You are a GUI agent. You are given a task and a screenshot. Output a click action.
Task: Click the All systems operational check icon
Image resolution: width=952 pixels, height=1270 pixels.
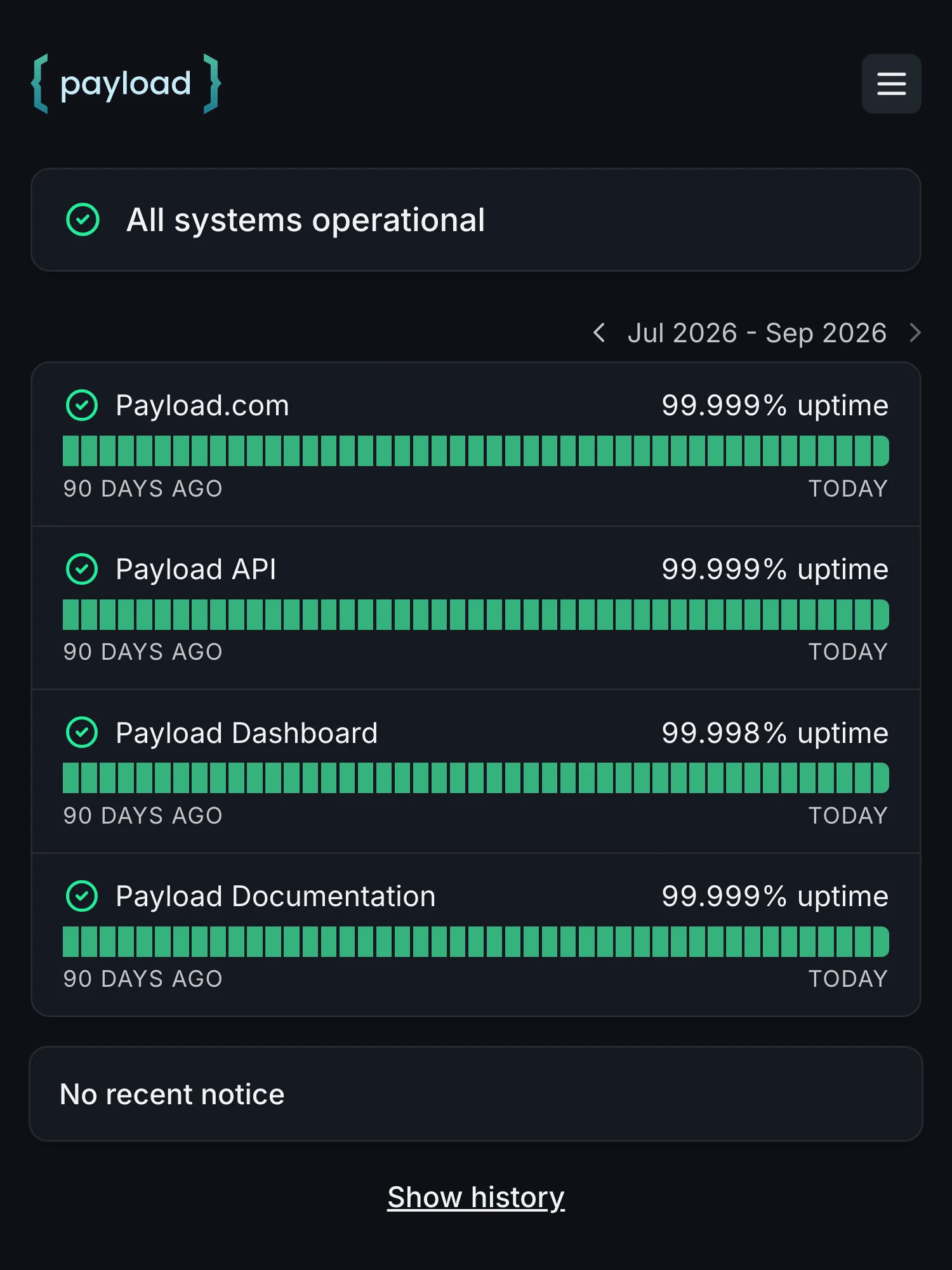83,220
